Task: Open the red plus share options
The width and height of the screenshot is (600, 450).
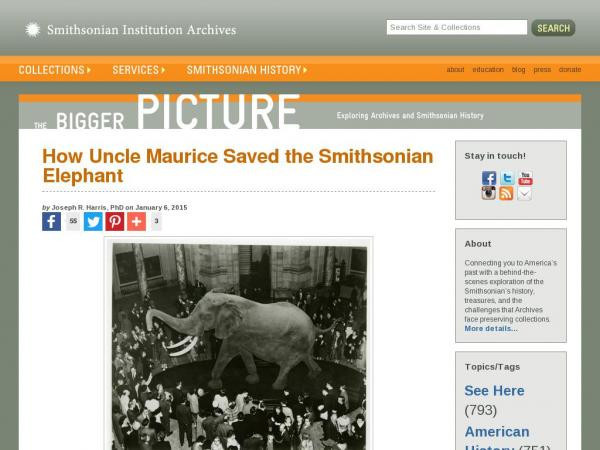Action: click(x=137, y=222)
